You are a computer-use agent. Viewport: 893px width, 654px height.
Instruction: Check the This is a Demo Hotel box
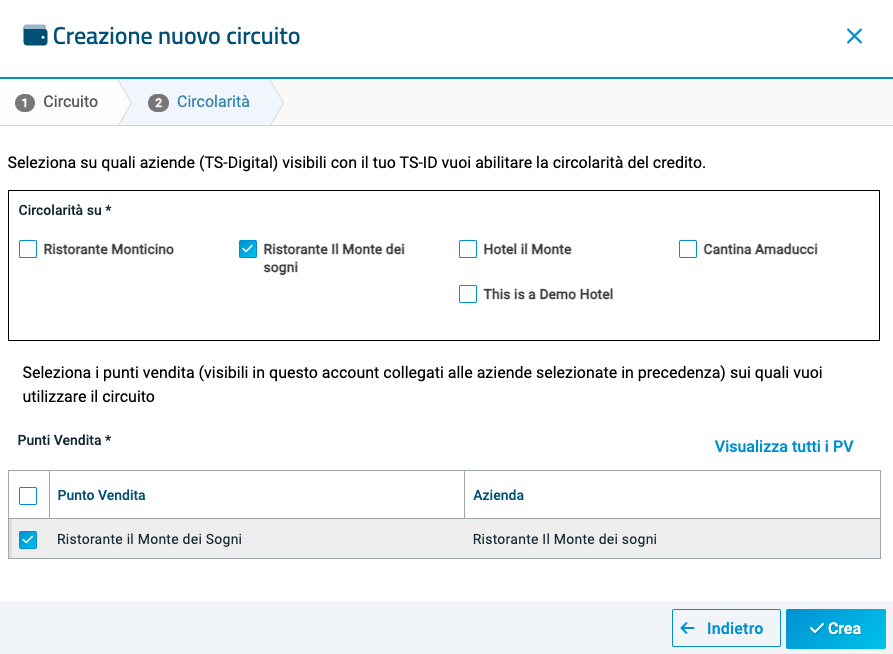pyautogui.click(x=468, y=294)
